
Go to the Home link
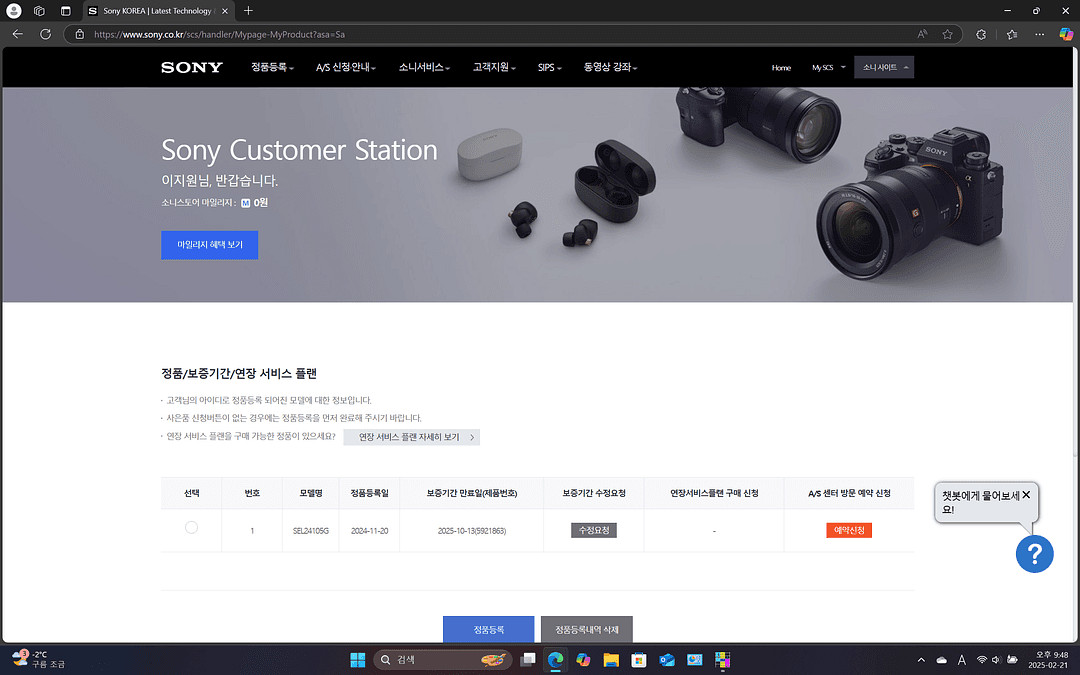tap(781, 68)
